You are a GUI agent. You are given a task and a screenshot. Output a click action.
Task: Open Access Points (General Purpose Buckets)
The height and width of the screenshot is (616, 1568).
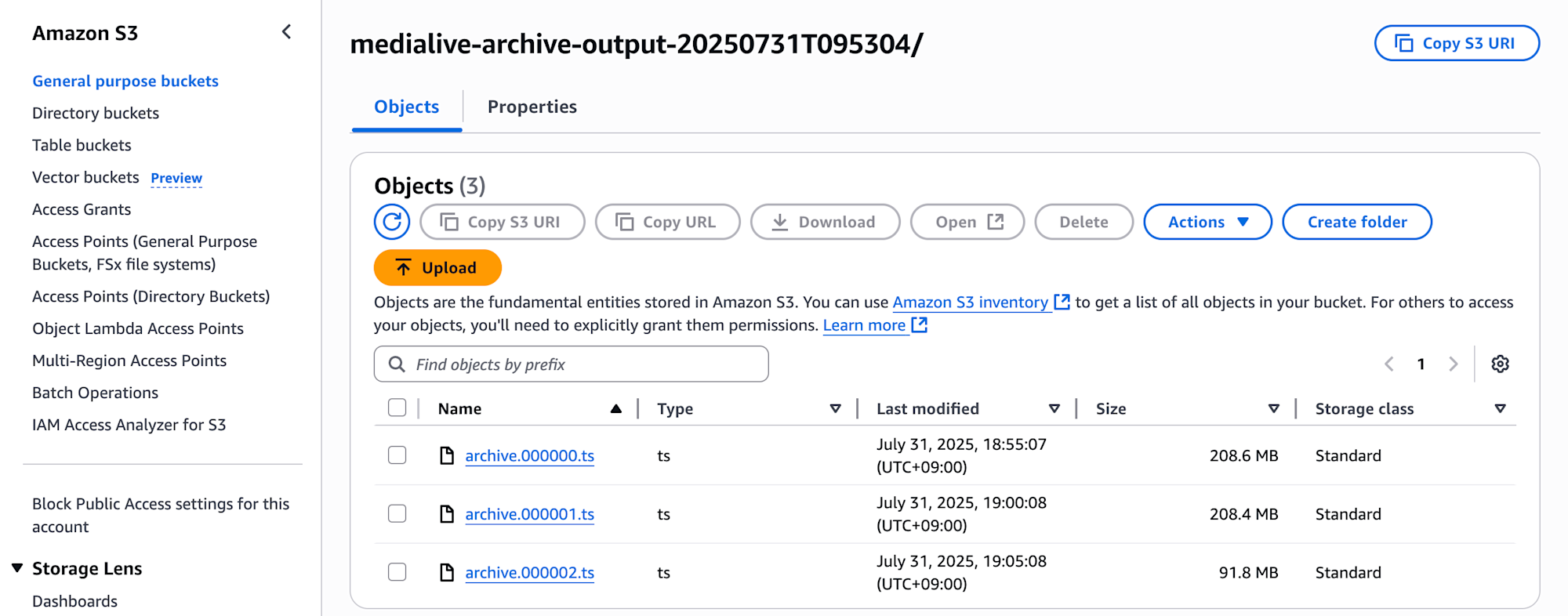(144, 252)
